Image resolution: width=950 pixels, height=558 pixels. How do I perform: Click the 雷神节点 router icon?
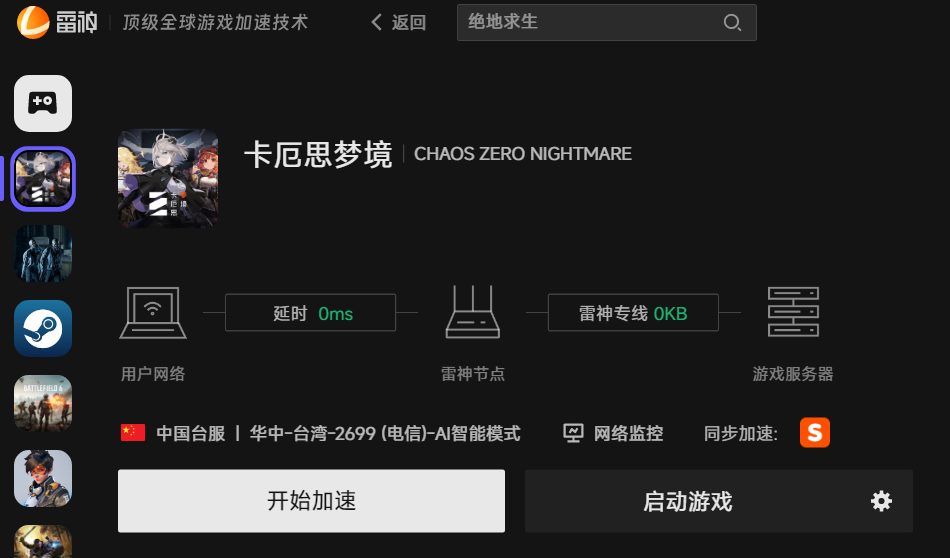coord(473,312)
